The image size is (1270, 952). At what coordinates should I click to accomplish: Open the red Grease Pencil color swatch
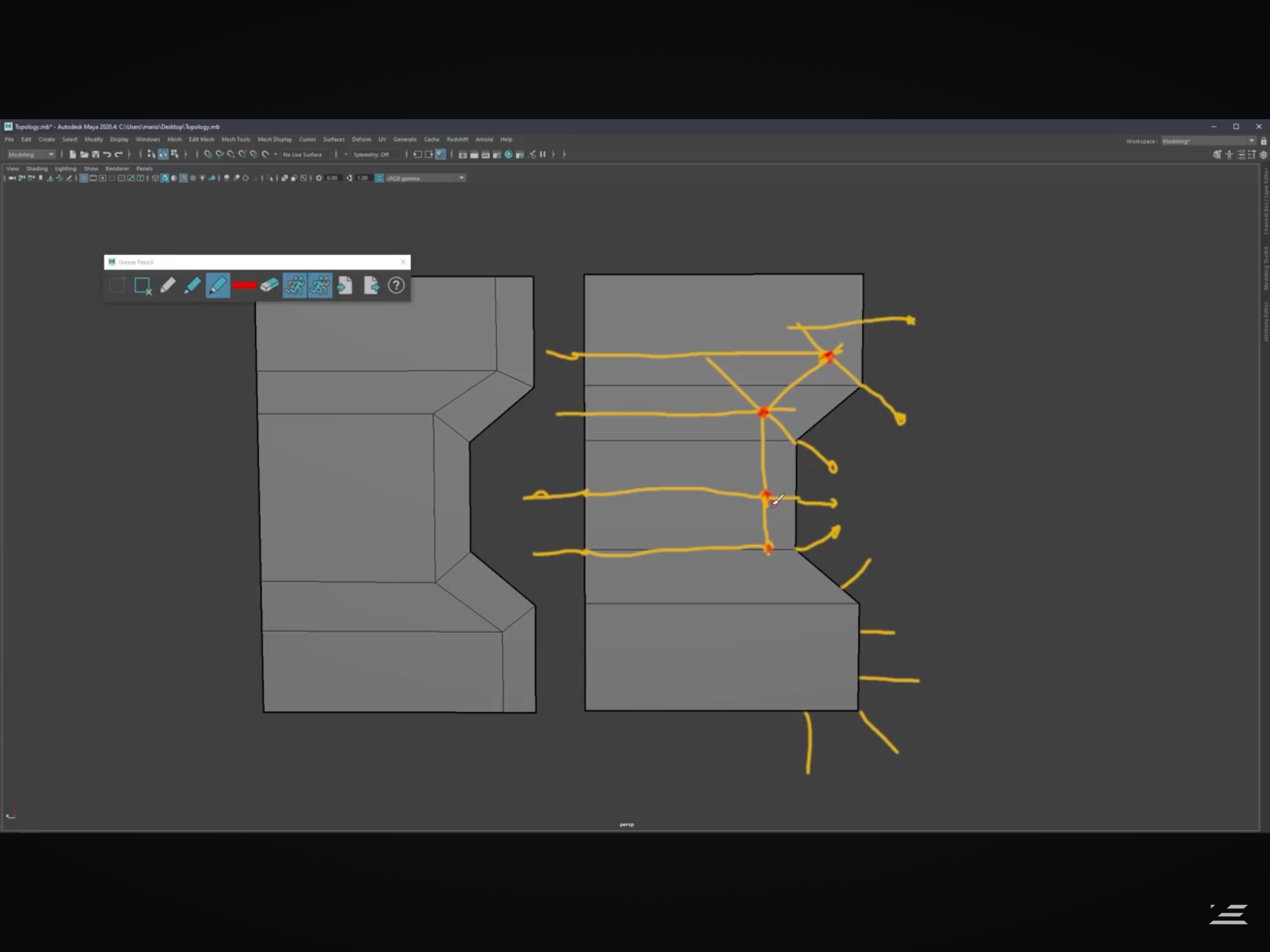pyautogui.click(x=243, y=286)
